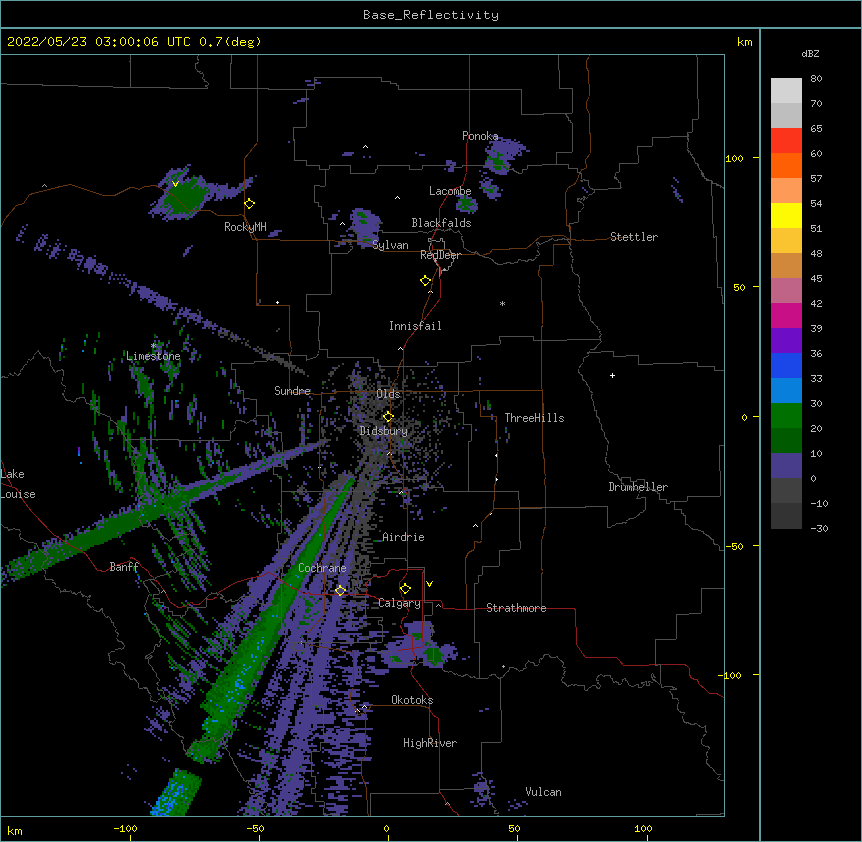The width and height of the screenshot is (862, 842).
Task: Click the blue-green echo at the bottom left
Action: click(176, 793)
